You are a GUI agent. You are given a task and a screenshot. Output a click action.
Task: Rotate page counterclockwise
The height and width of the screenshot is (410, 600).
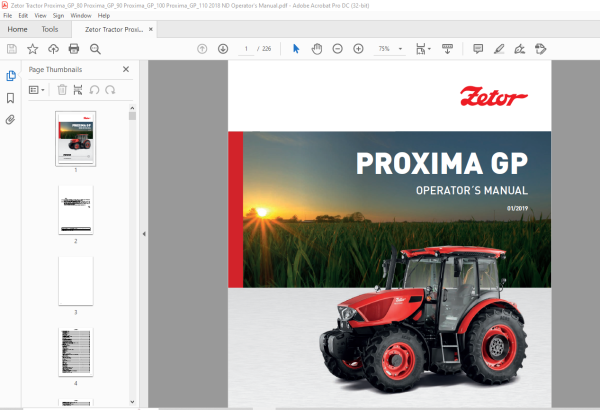coord(94,90)
